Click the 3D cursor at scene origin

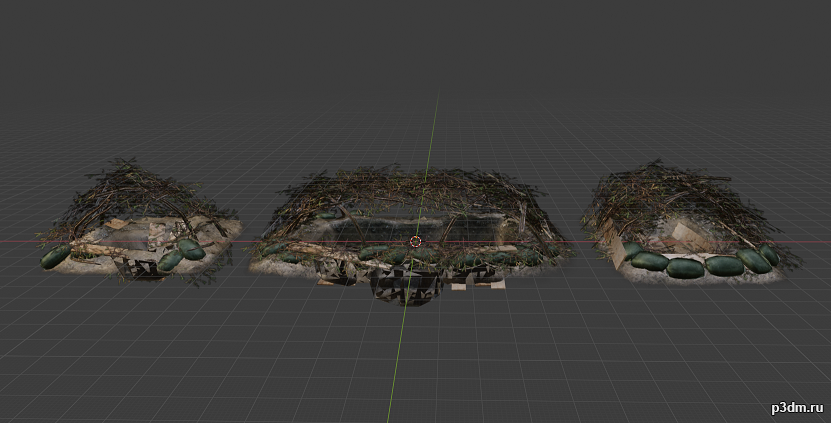415,241
